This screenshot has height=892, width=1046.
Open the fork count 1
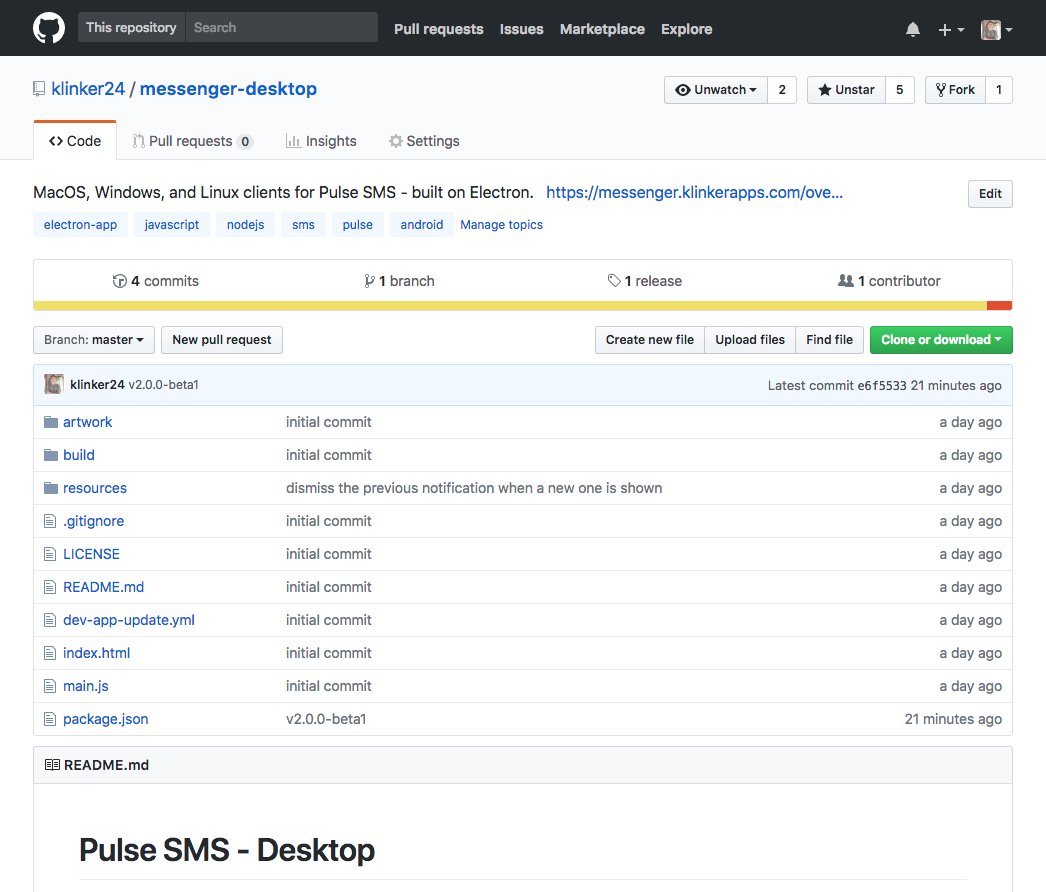[x=999, y=90]
